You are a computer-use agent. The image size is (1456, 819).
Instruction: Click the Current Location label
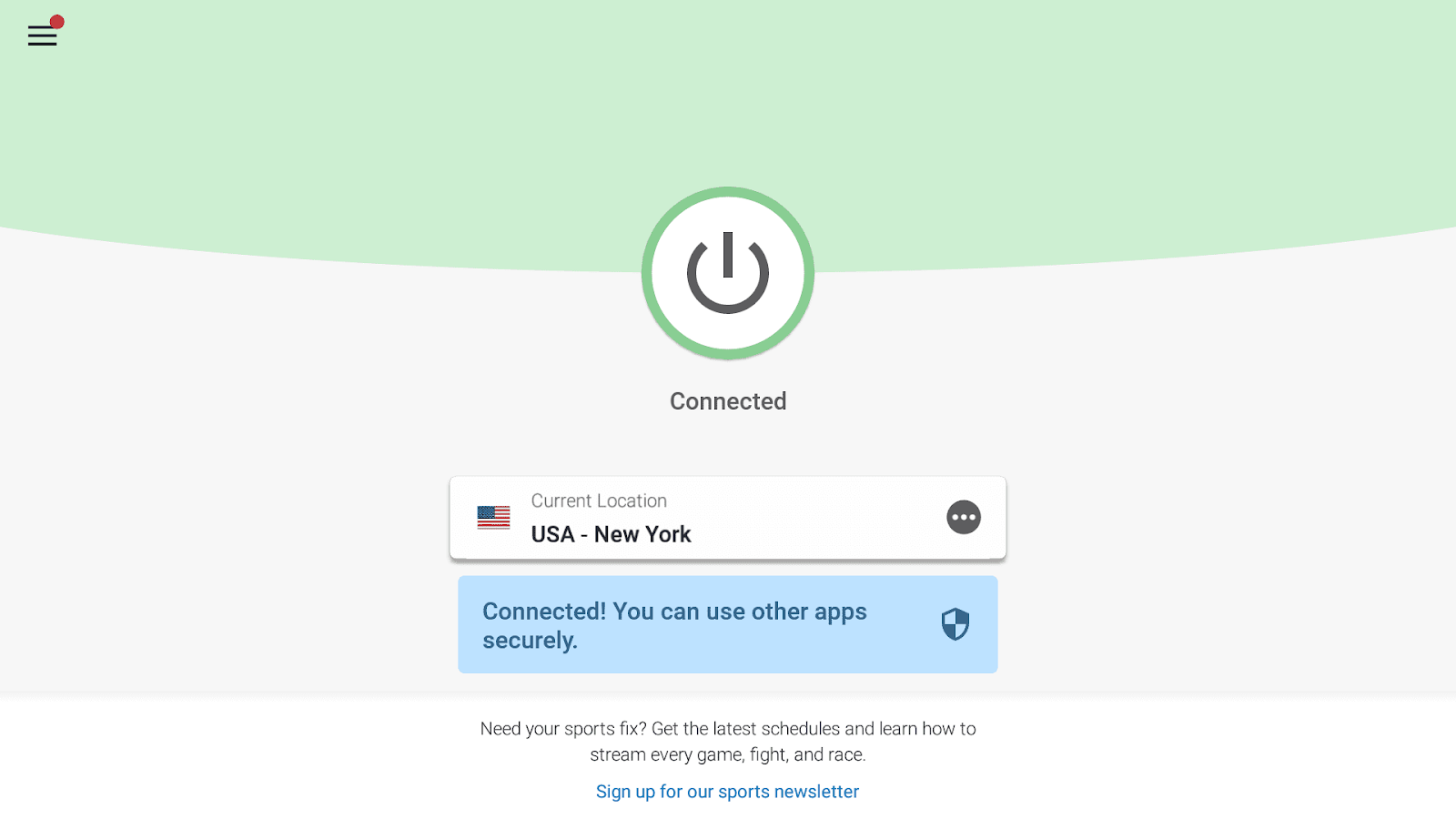pos(599,500)
